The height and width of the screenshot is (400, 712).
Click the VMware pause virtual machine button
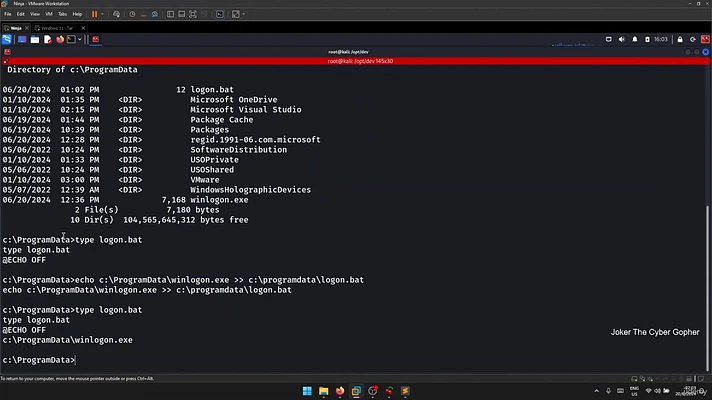94,15
